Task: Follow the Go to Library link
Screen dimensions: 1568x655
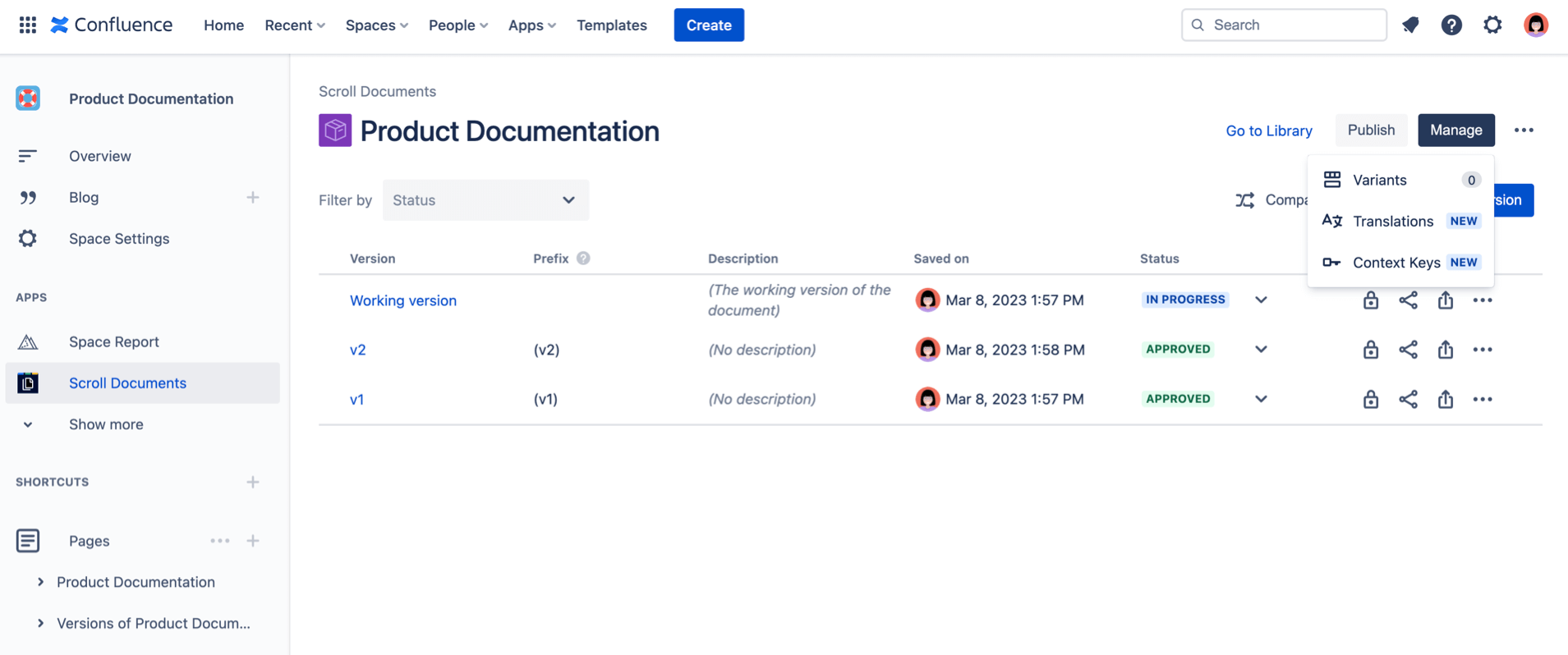Action: click(x=1269, y=131)
